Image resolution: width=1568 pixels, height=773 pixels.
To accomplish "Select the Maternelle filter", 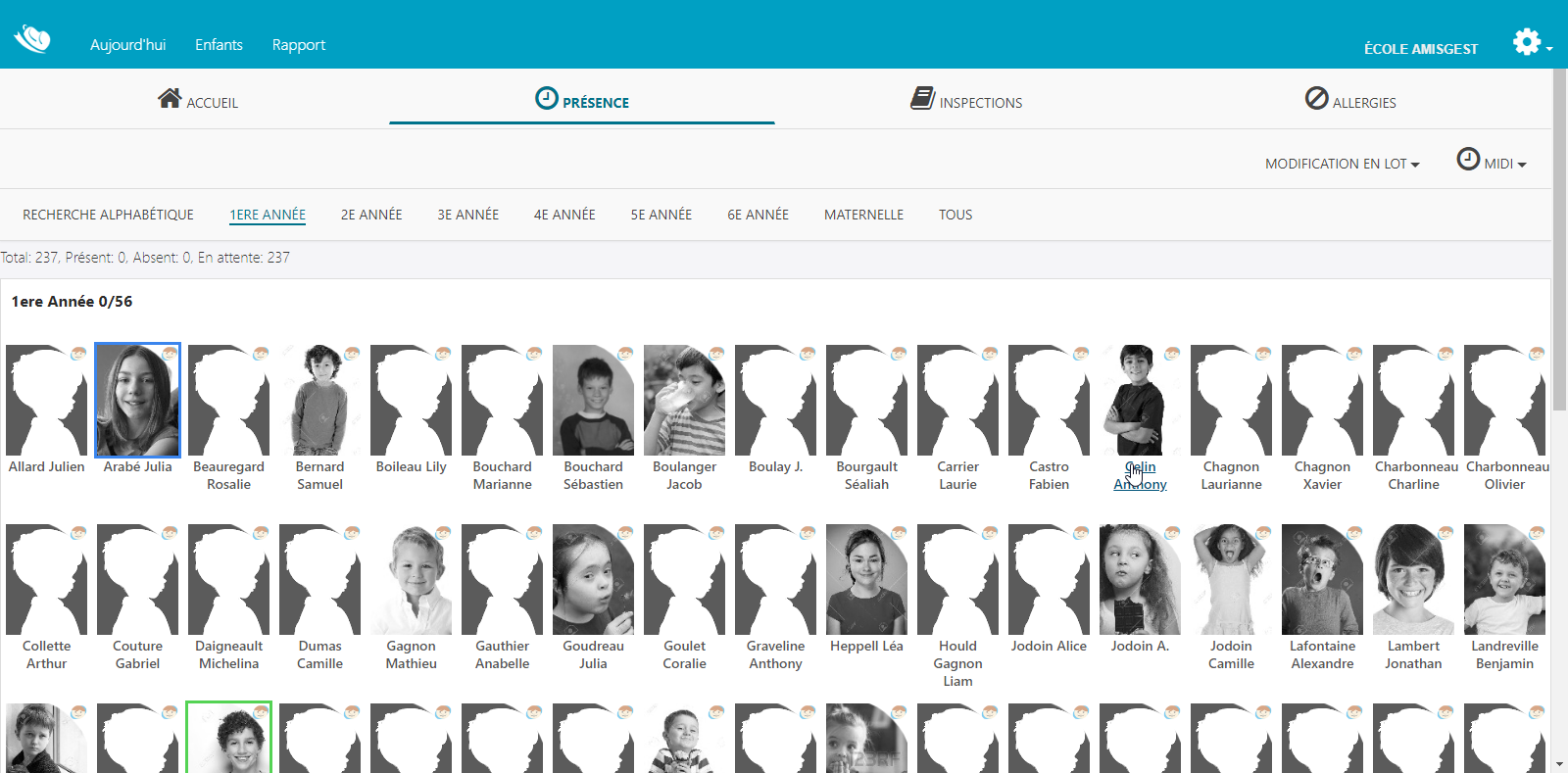I will click(x=863, y=215).
